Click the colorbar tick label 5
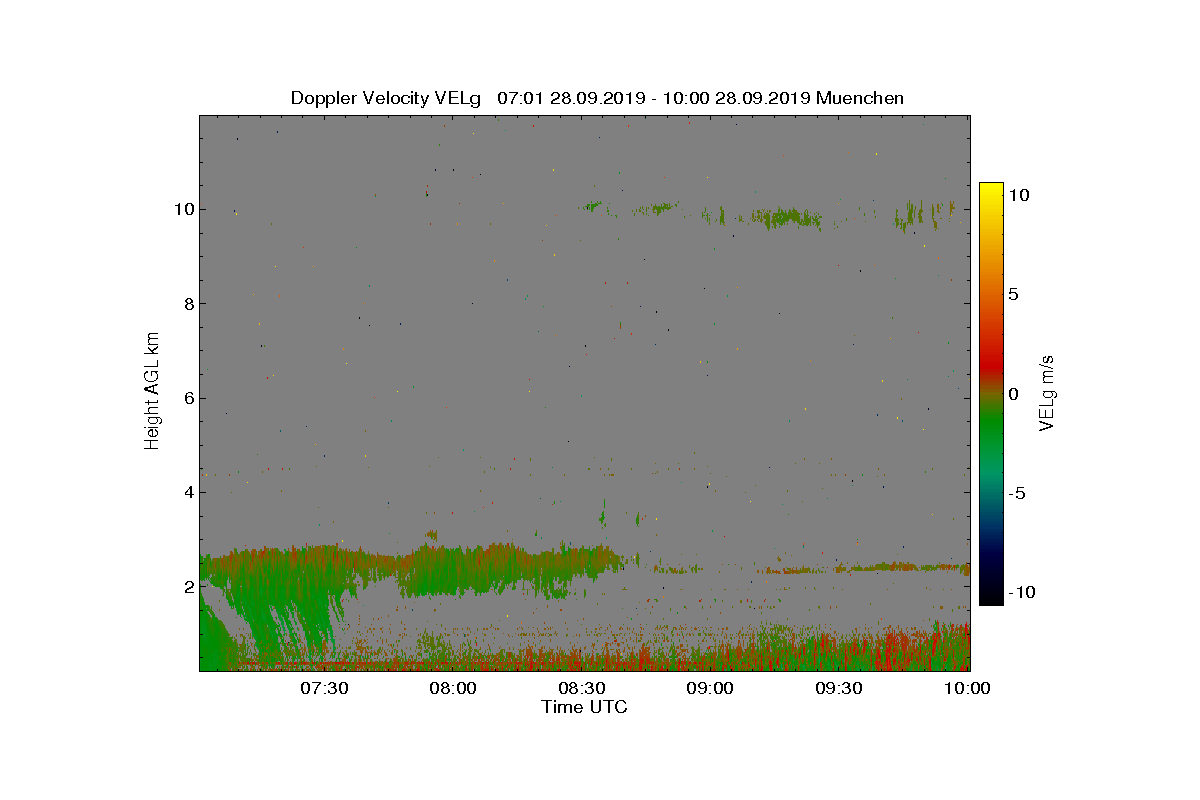Viewport: 1200px width, 800px height. 1014,295
